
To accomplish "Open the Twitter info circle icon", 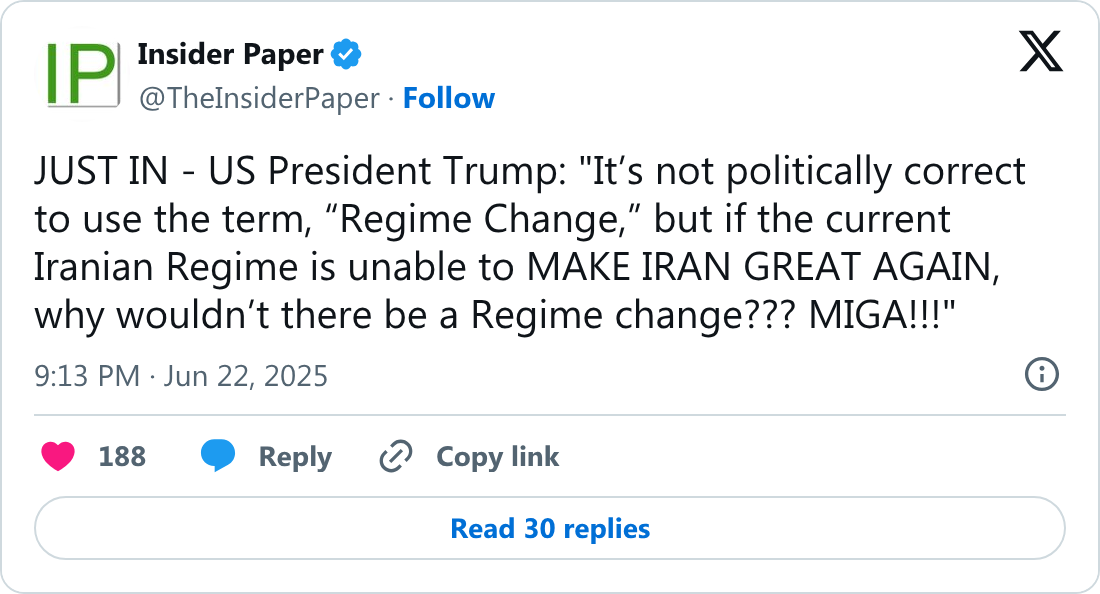I will (x=1042, y=375).
